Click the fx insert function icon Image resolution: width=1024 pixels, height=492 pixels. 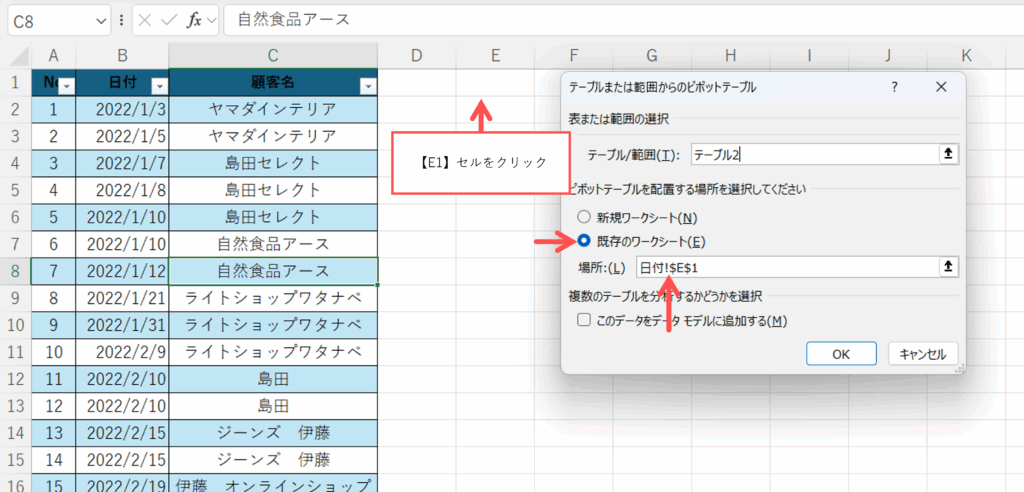coord(195,20)
